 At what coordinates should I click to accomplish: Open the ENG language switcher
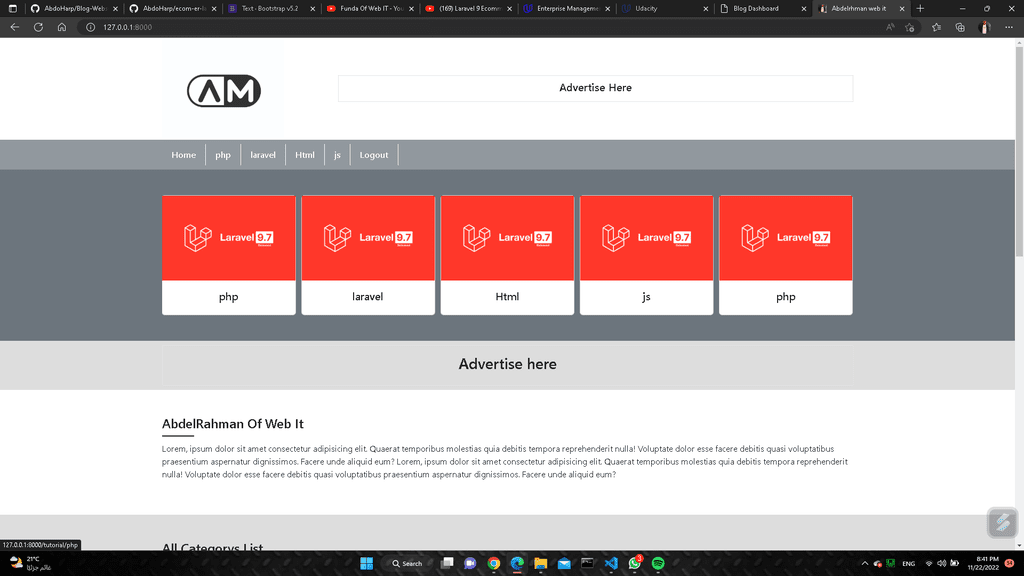pos(908,564)
